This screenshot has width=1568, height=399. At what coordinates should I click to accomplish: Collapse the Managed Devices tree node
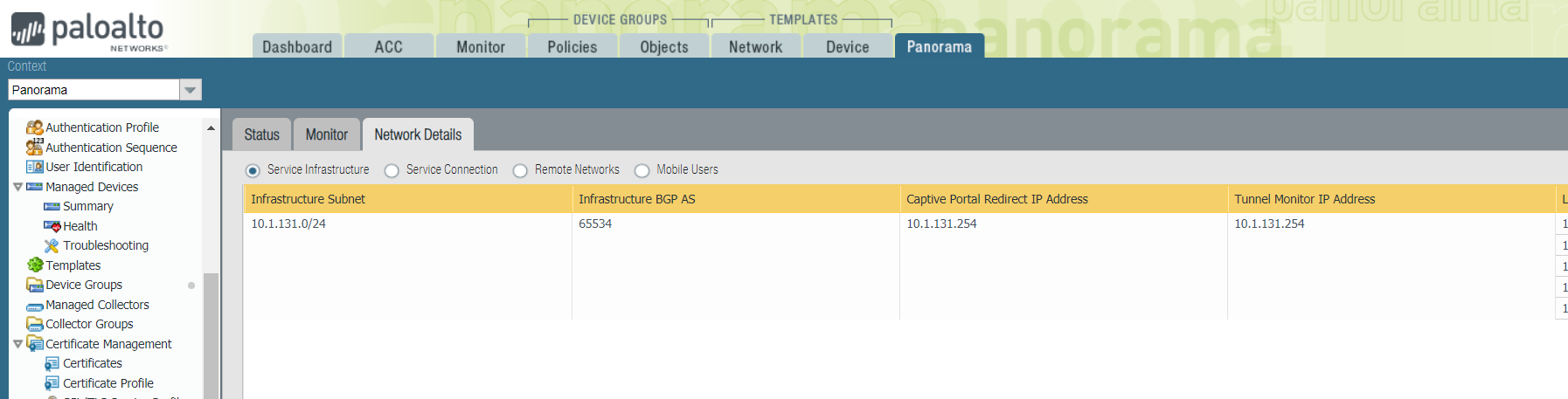coord(17,187)
